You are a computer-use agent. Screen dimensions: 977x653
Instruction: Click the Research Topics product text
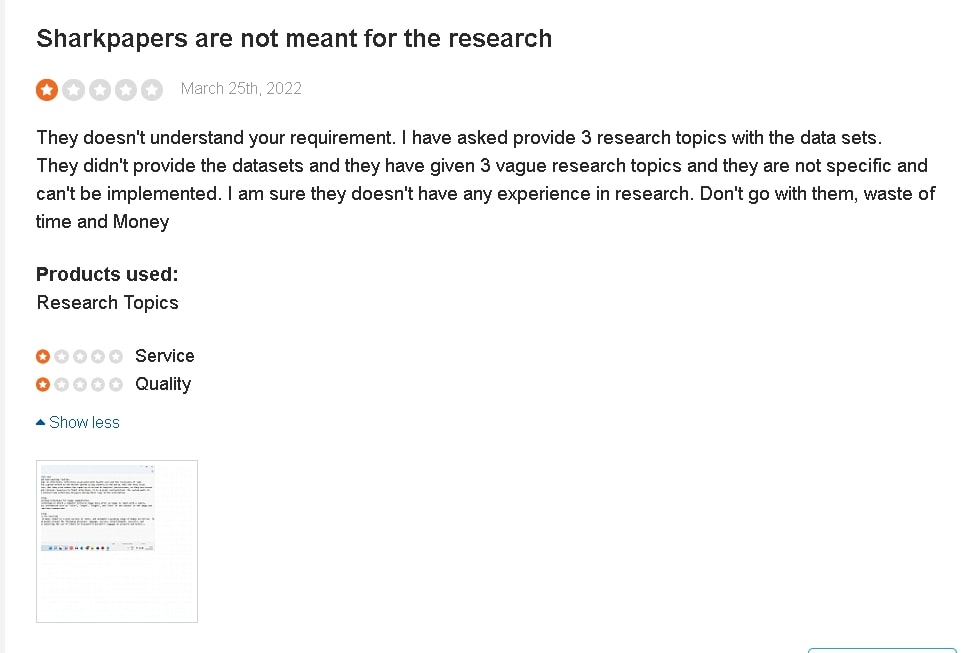[108, 303]
